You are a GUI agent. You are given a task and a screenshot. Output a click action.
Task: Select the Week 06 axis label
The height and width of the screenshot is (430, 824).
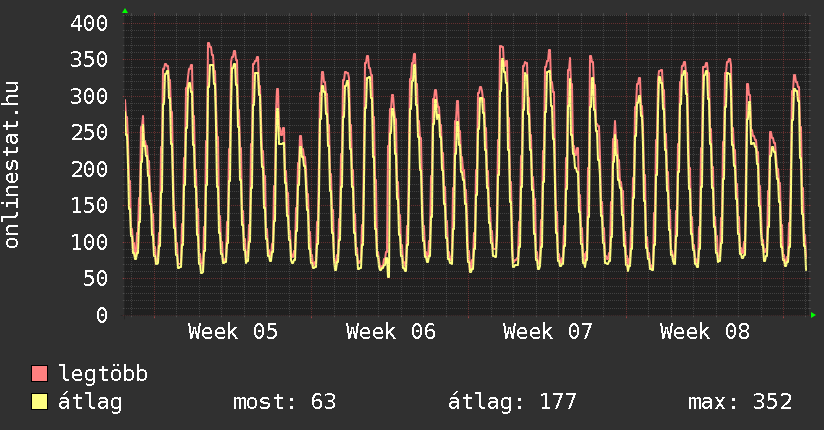tap(390, 332)
